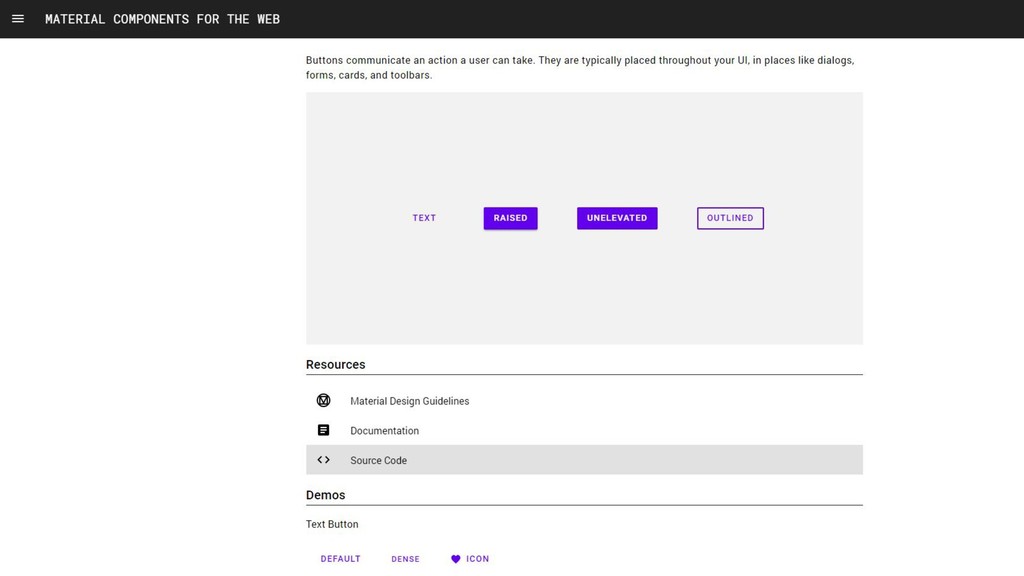Click the buttons description paragraph
This screenshot has height=576, width=1024.
(x=580, y=67)
